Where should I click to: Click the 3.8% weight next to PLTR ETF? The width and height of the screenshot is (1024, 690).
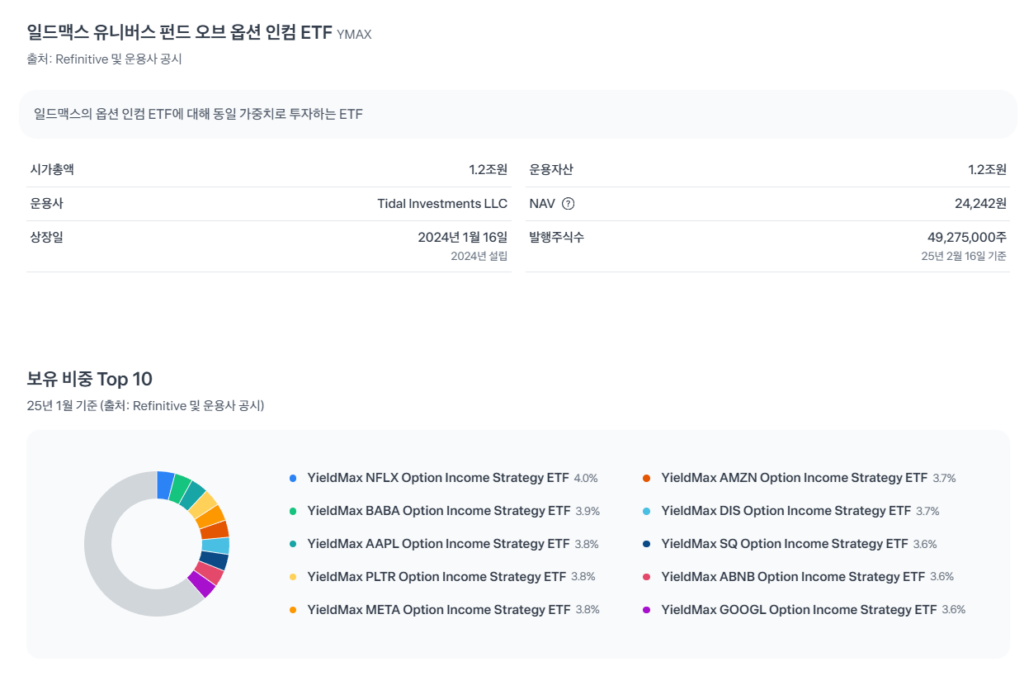click(583, 577)
